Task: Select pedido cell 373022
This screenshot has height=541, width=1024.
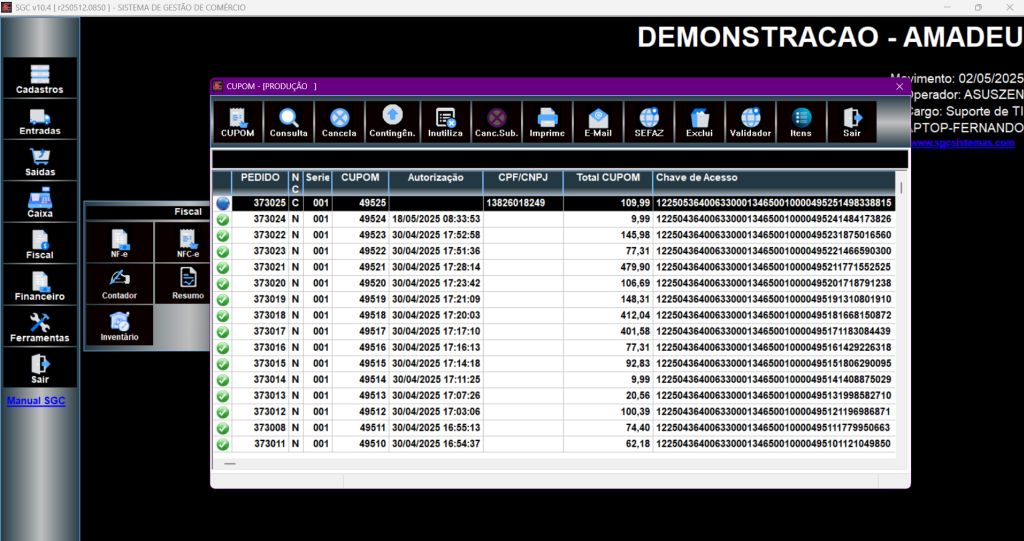Action: [x=260, y=235]
